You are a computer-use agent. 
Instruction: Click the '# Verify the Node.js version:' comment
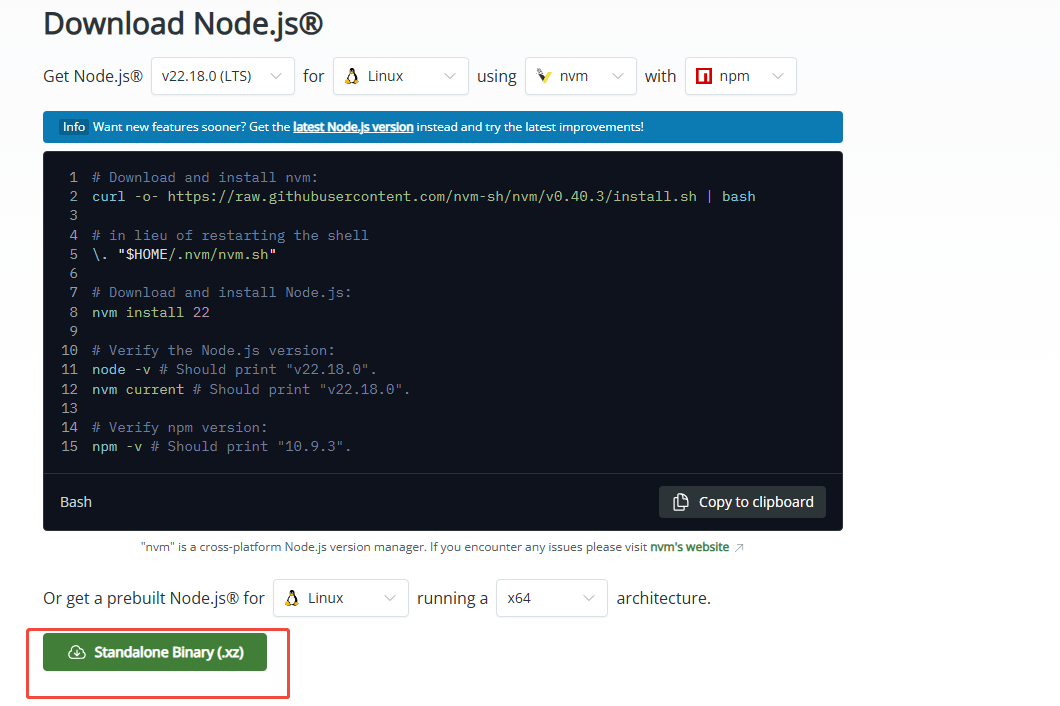click(x=213, y=350)
